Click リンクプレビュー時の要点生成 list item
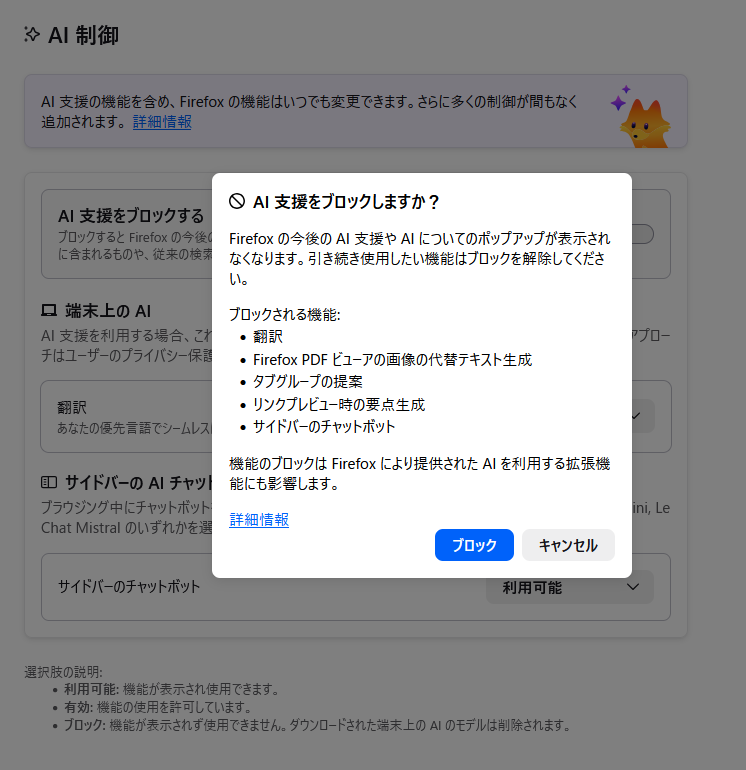The image size is (746, 770). click(x=339, y=404)
